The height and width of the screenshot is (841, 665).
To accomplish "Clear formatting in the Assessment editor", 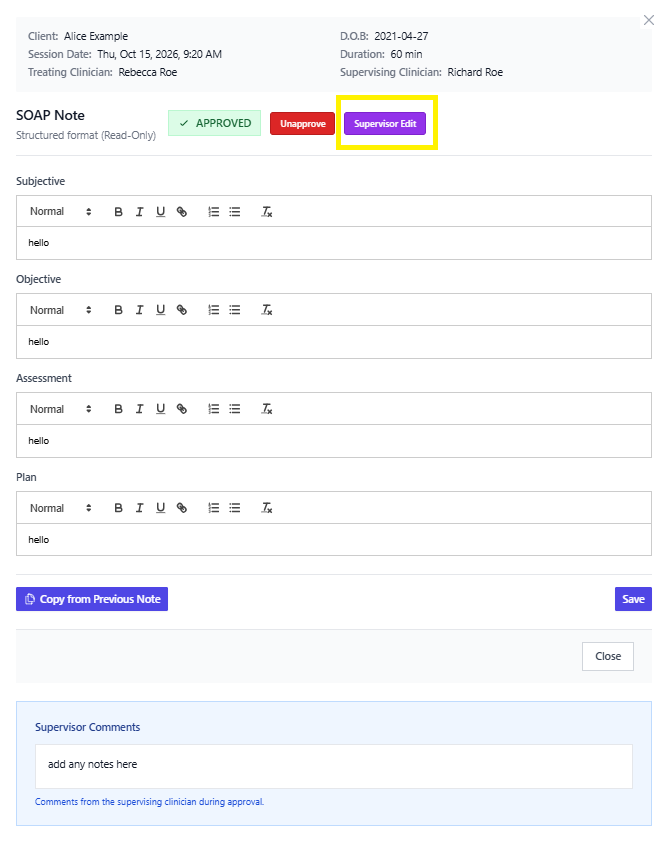I will pyautogui.click(x=267, y=409).
